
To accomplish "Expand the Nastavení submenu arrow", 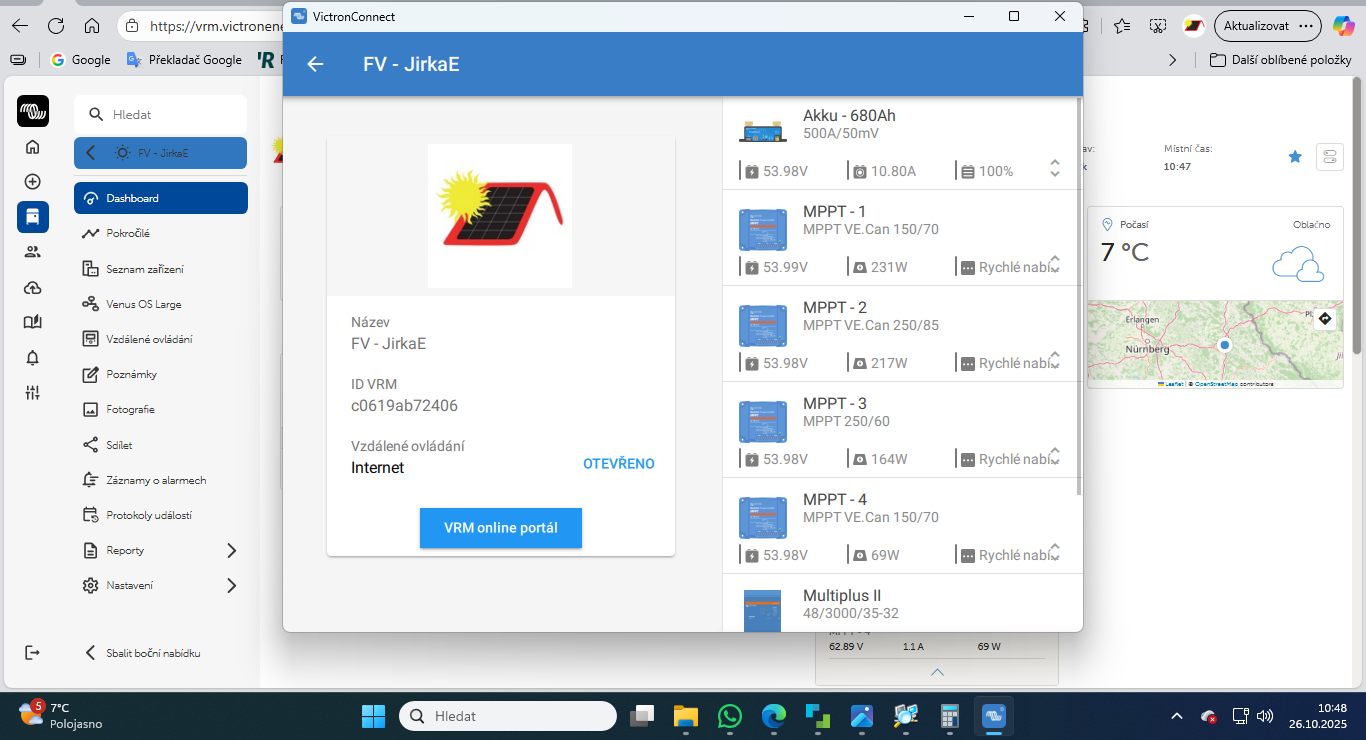I will pos(232,585).
